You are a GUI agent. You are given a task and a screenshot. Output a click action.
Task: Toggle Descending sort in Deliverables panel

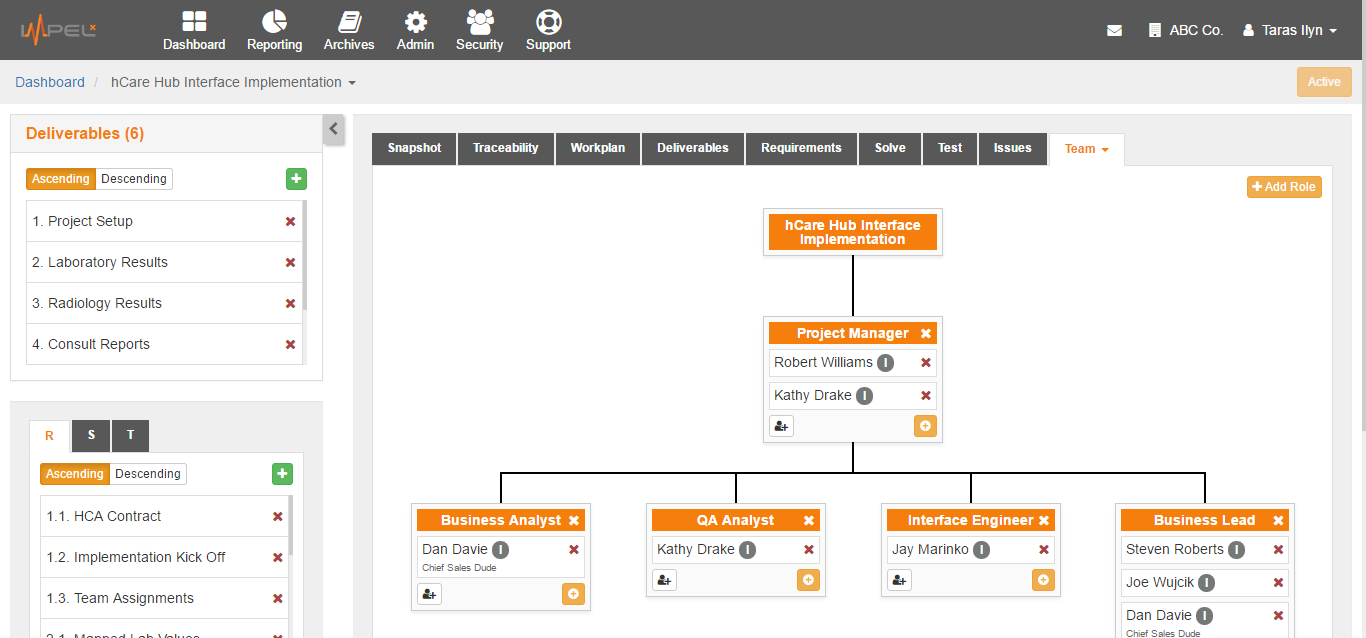(x=134, y=179)
